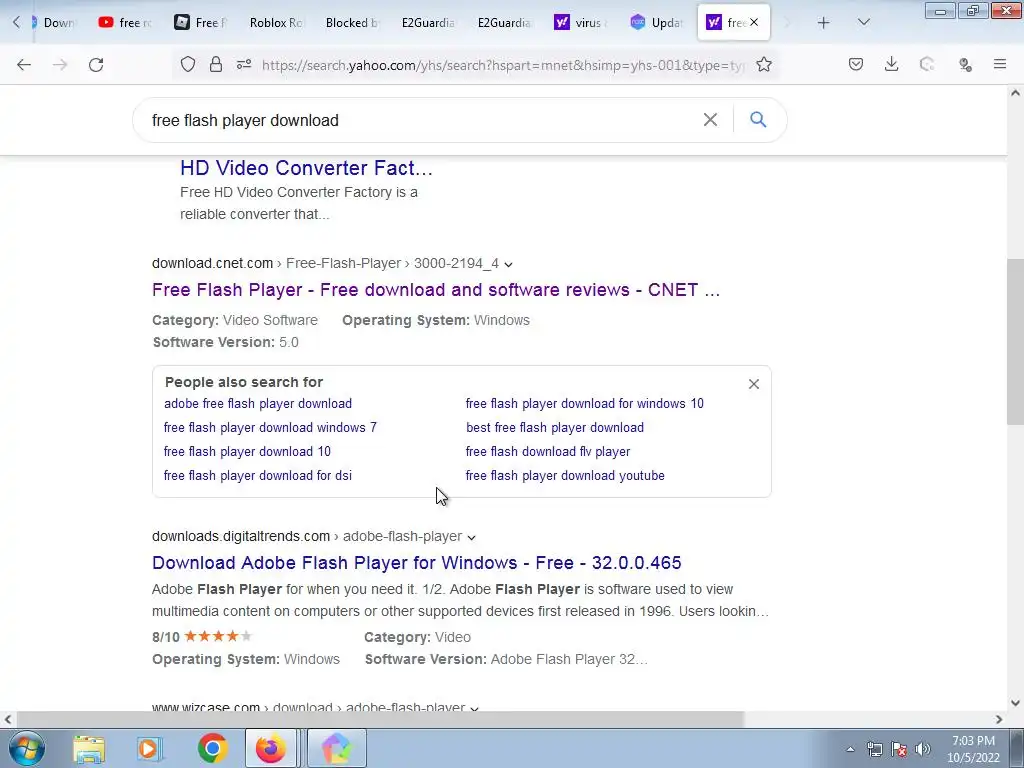This screenshot has width=1024, height=768.
Task: Launch media player from taskbar
Action: coord(150,748)
